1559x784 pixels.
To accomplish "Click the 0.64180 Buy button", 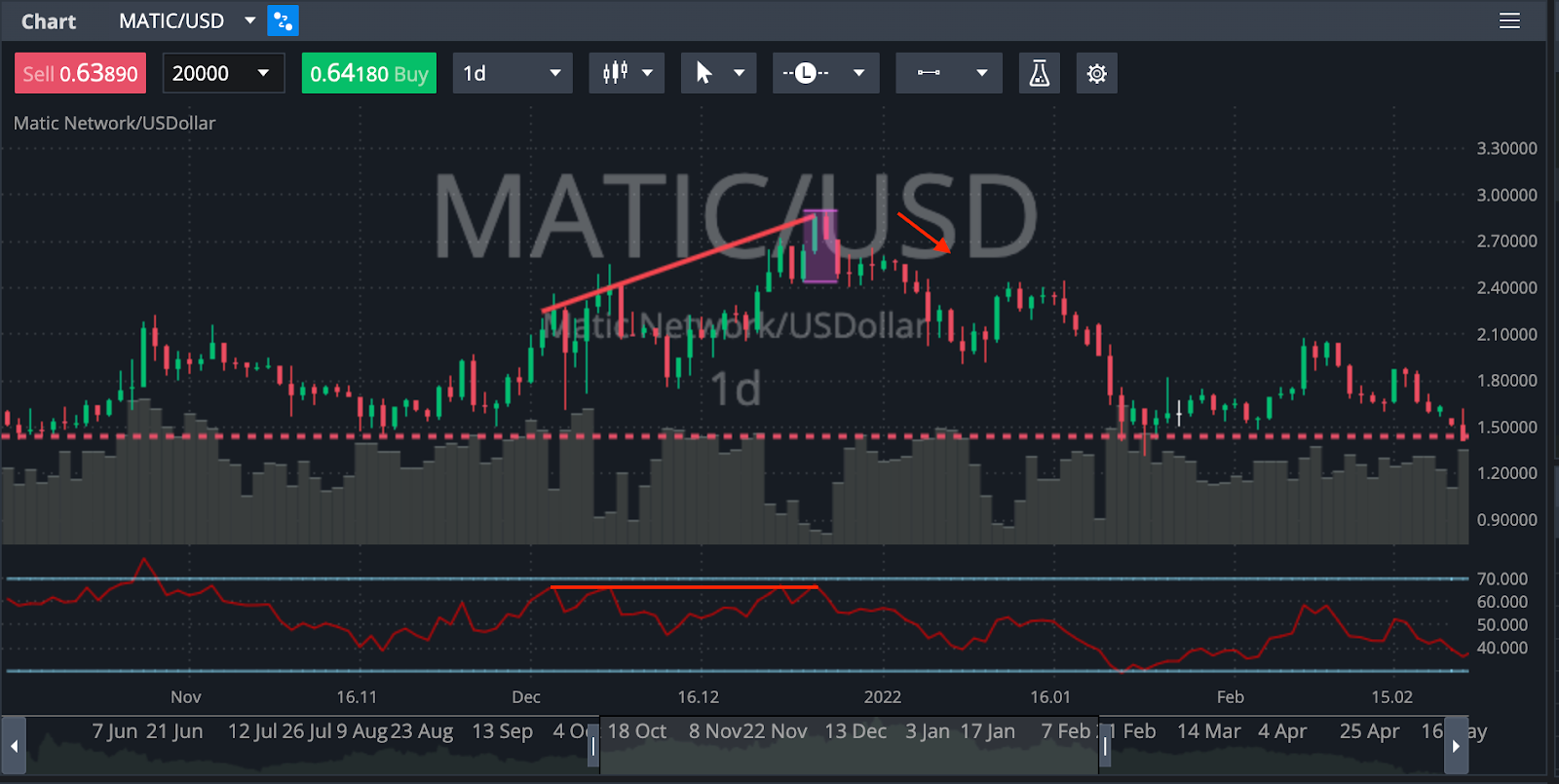I will (369, 73).
